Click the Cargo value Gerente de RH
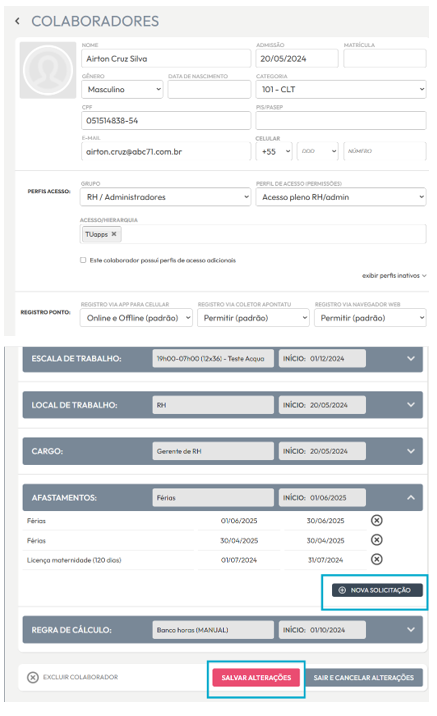The width and height of the screenshot is (437, 716). click(213, 451)
